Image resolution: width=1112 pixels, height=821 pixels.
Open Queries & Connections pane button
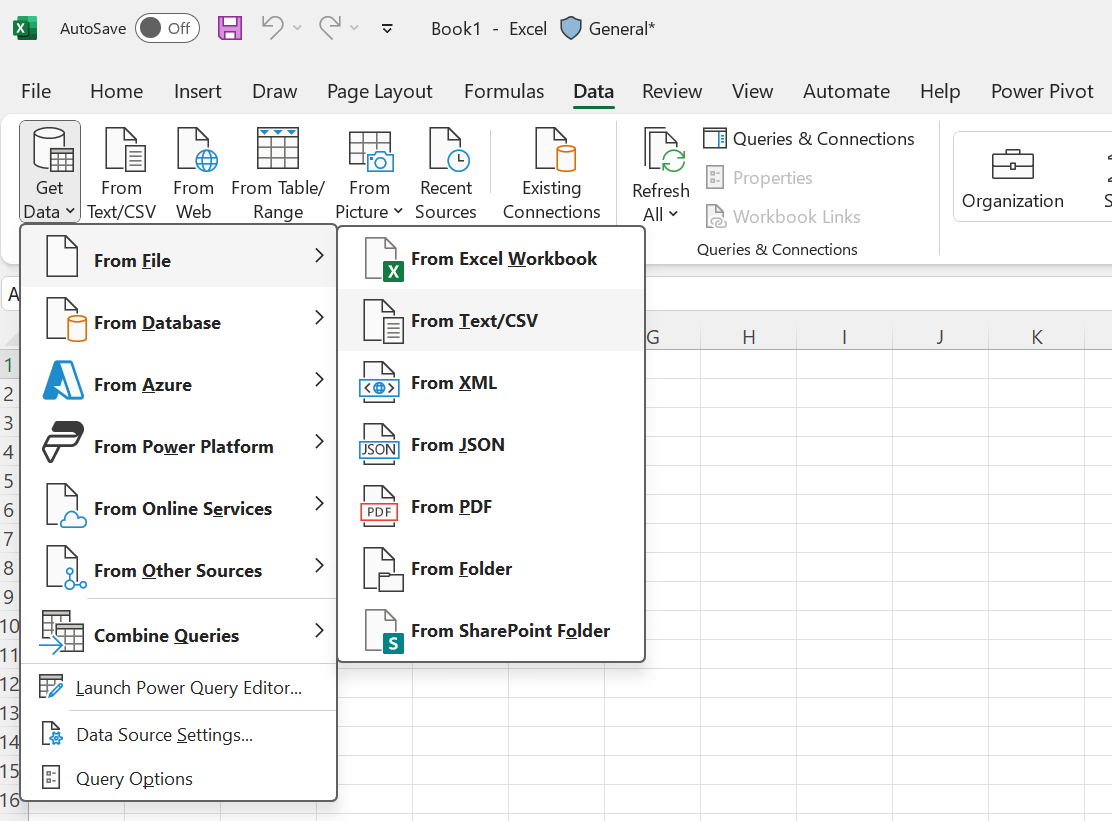(808, 138)
